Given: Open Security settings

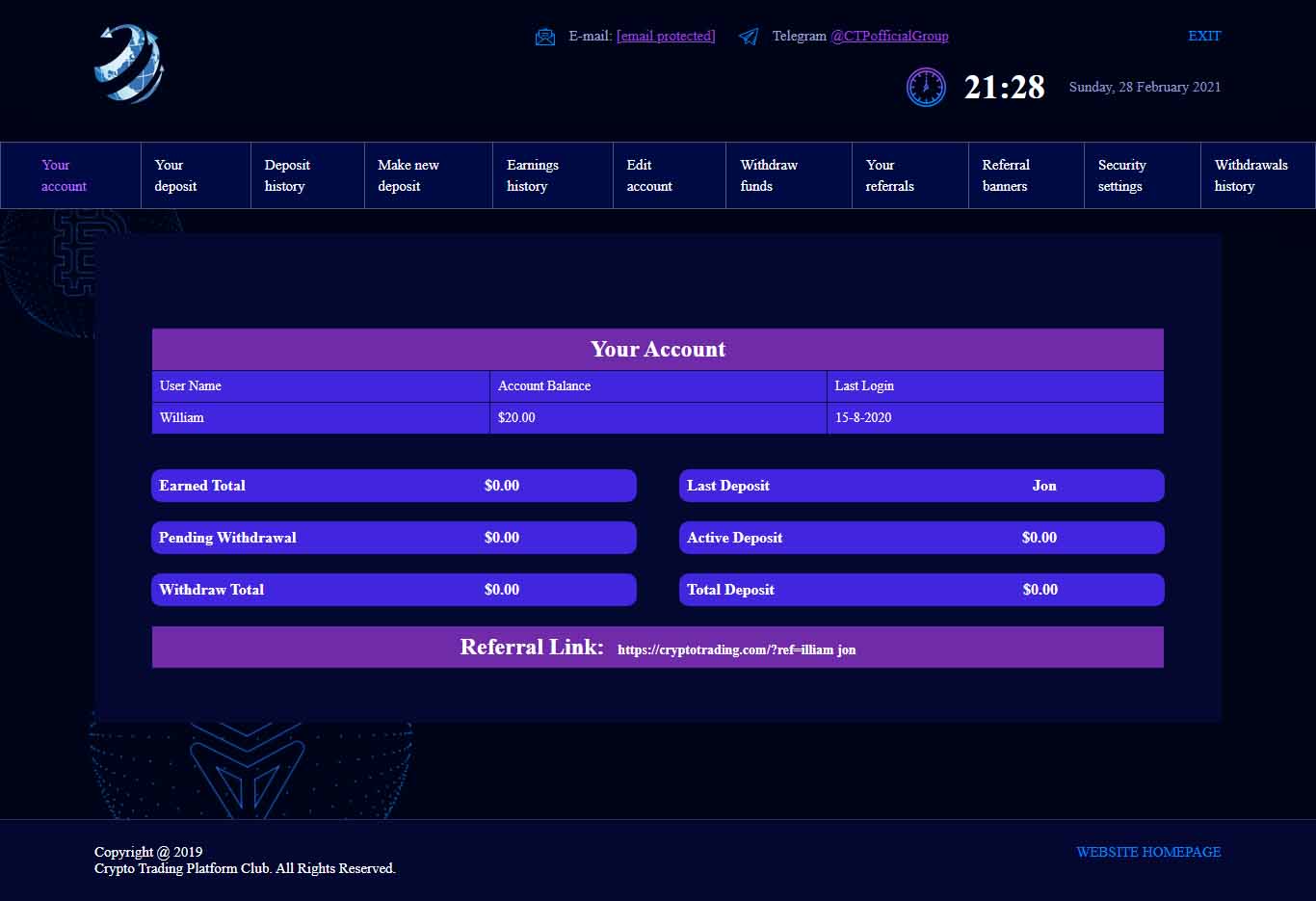Looking at the screenshot, I should 1143,175.
